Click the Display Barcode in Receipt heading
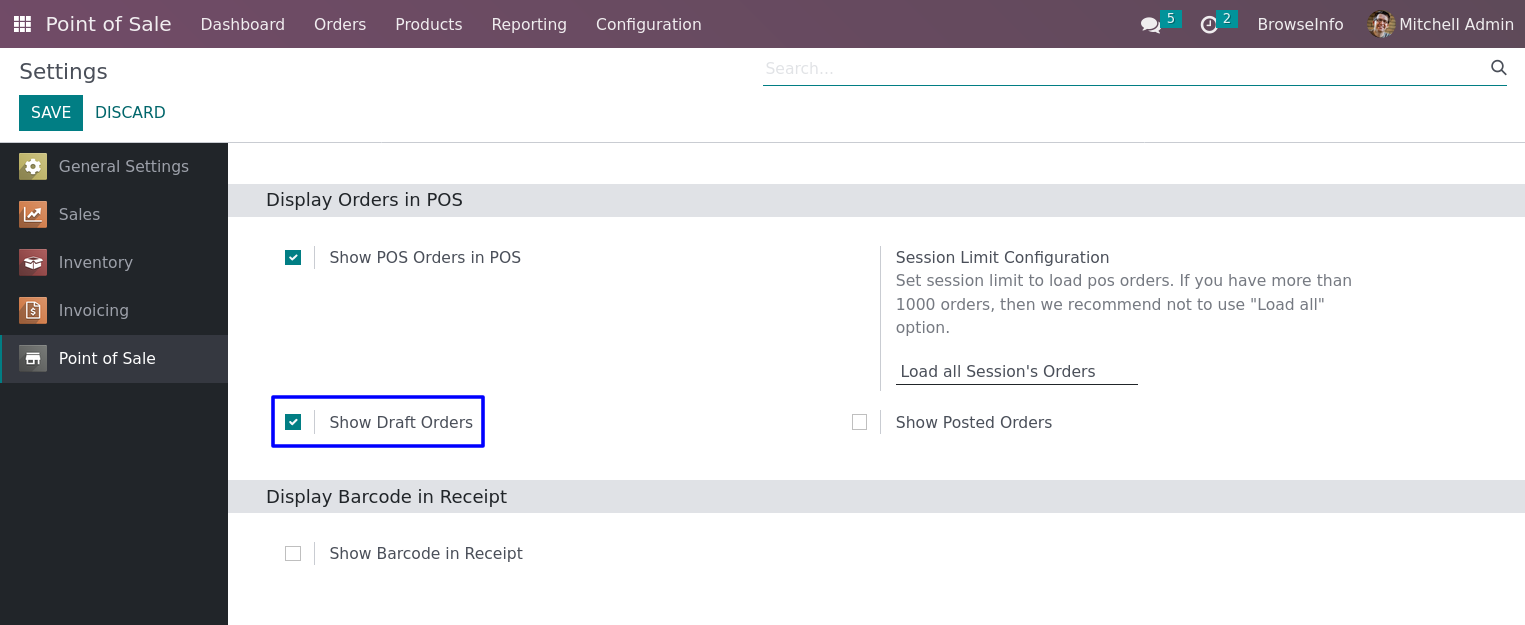 click(x=386, y=497)
